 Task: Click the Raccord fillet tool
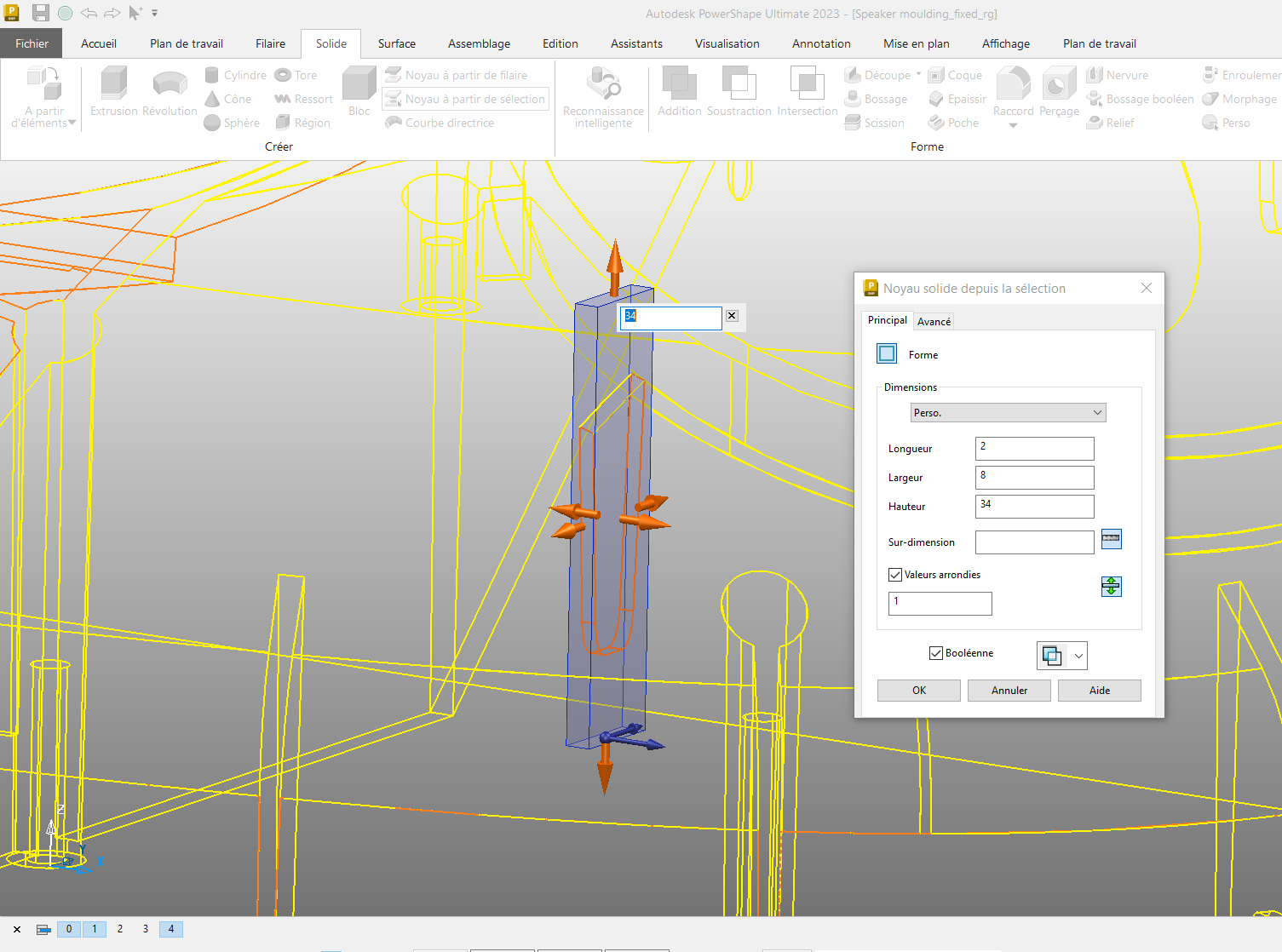point(1013,93)
